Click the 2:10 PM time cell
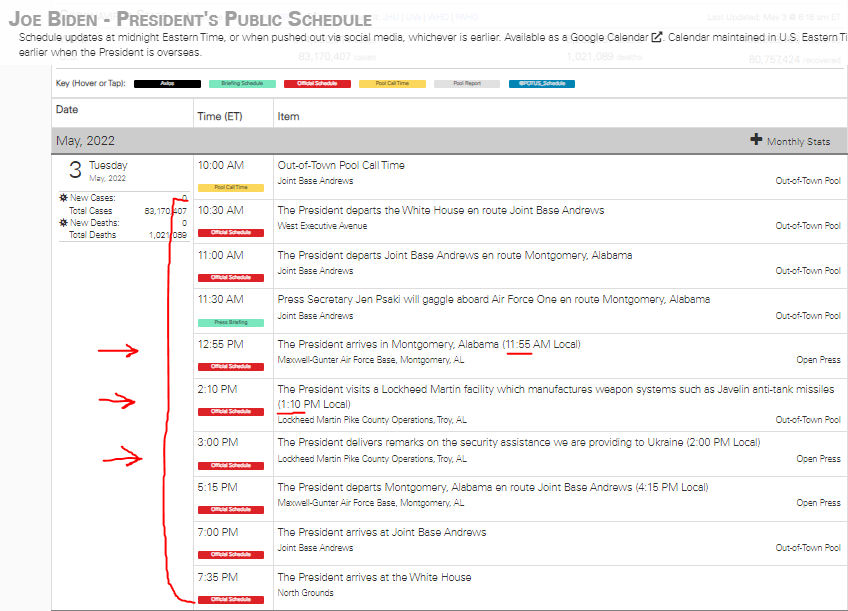This screenshot has width=848, height=611. point(217,389)
